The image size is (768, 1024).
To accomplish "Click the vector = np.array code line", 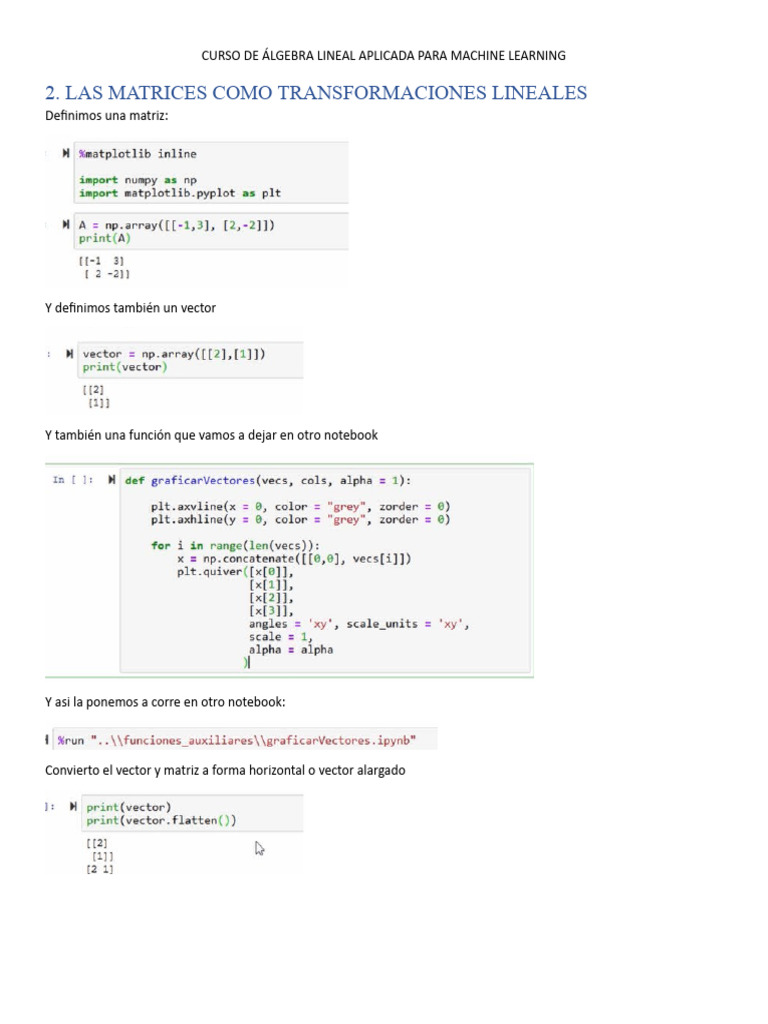I will pyautogui.click(x=174, y=354).
